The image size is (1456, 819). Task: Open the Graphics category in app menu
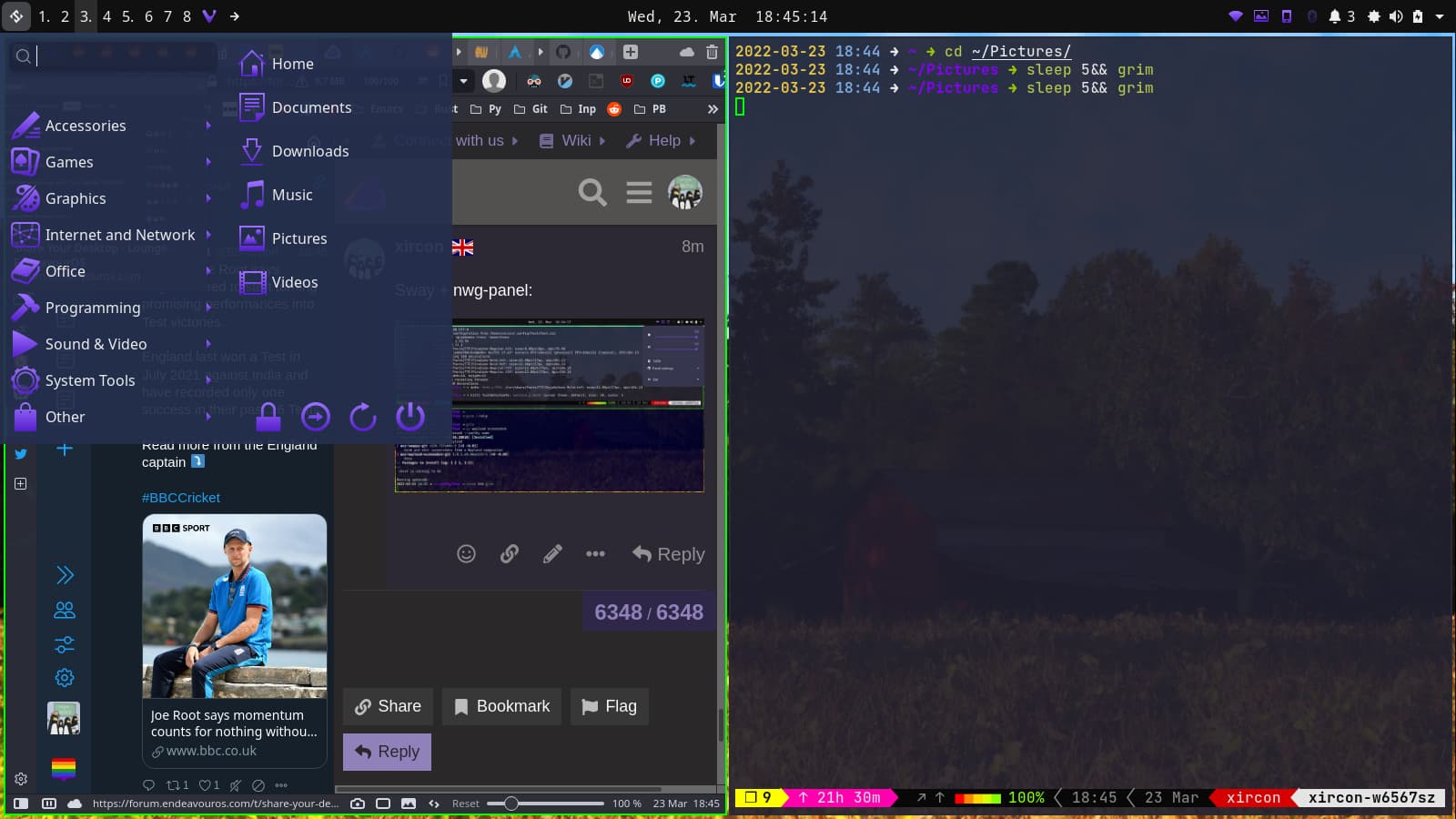(111, 198)
